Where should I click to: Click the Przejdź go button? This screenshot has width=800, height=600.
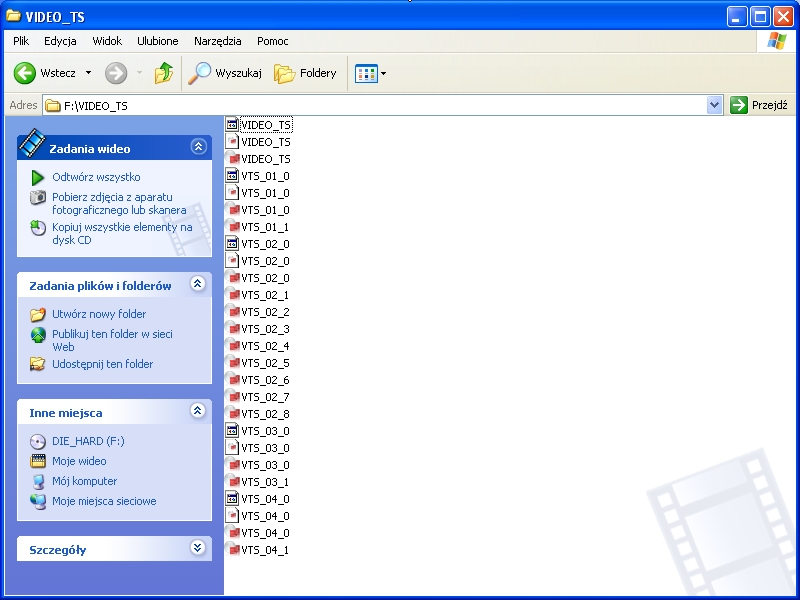[759, 106]
